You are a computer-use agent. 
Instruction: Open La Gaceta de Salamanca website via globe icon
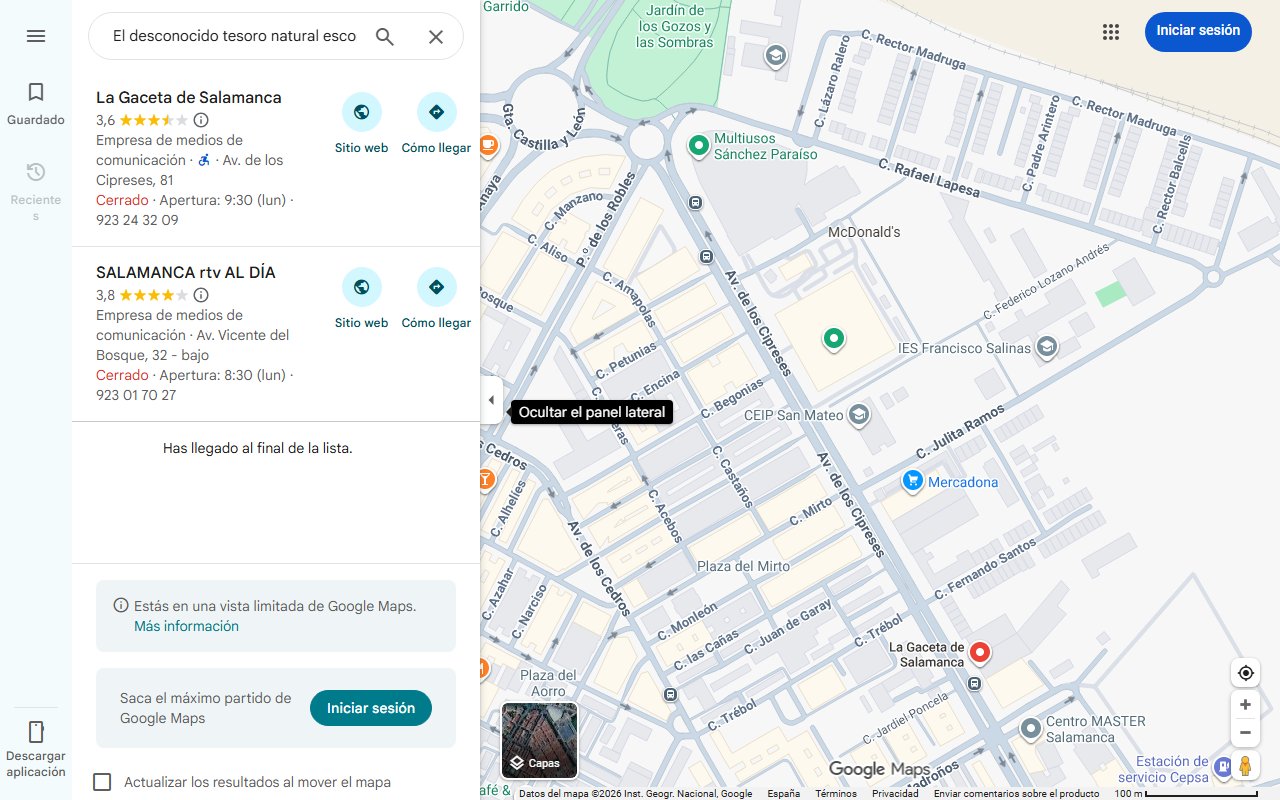[x=361, y=112]
